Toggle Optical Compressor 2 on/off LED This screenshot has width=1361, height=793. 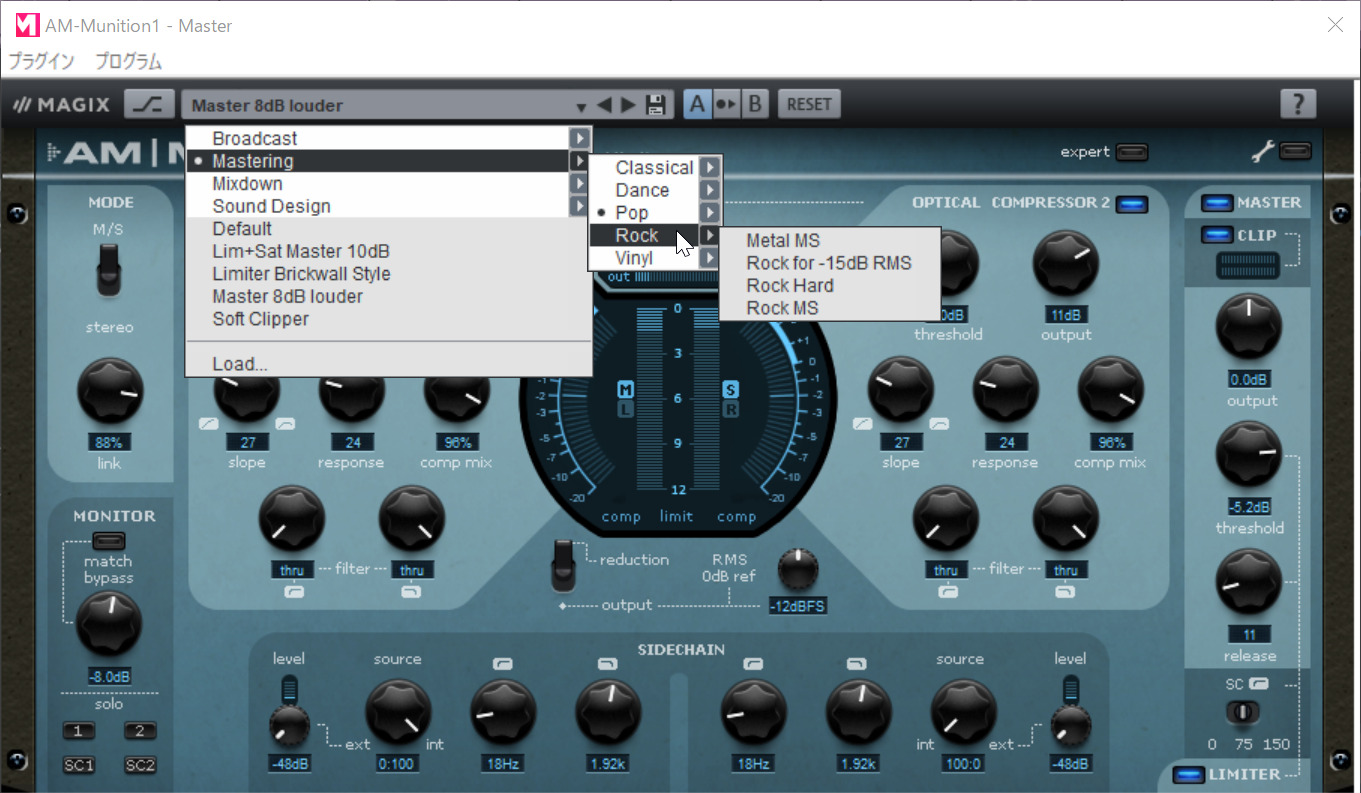tap(1132, 204)
